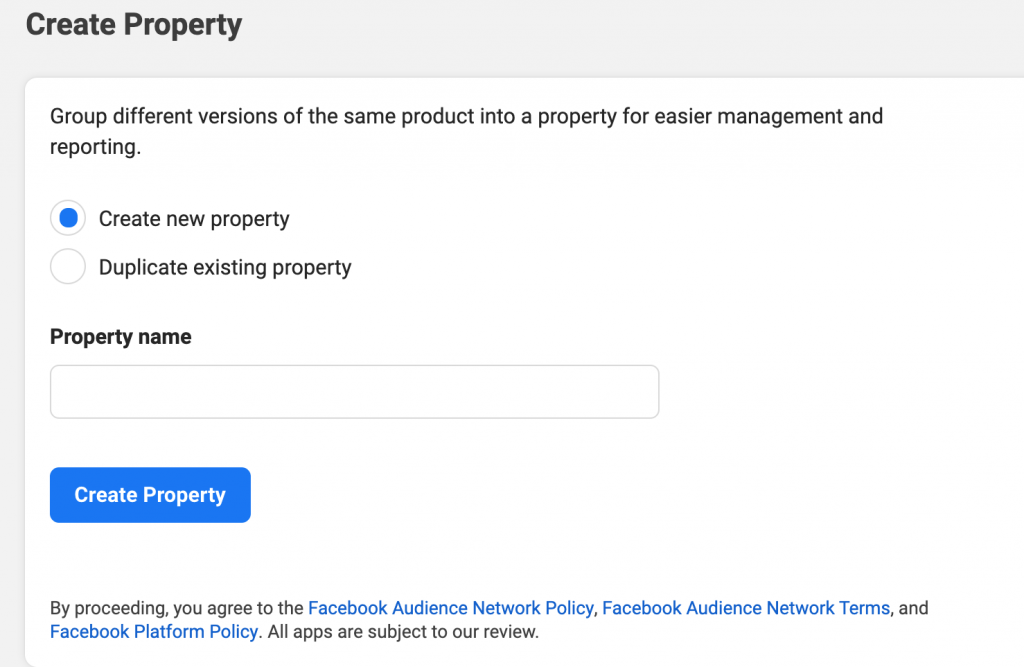This screenshot has height=667, width=1024.
Task: Focus the empty property name text box
Action: (354, 391)
